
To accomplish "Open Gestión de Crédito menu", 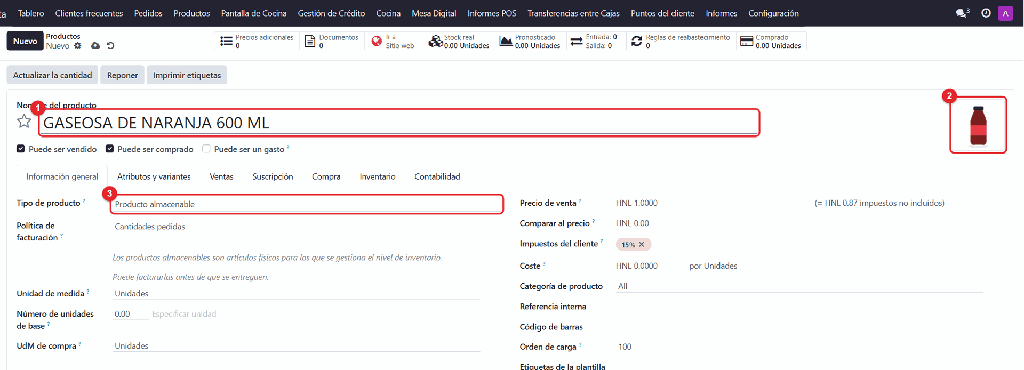I will 332,13.
